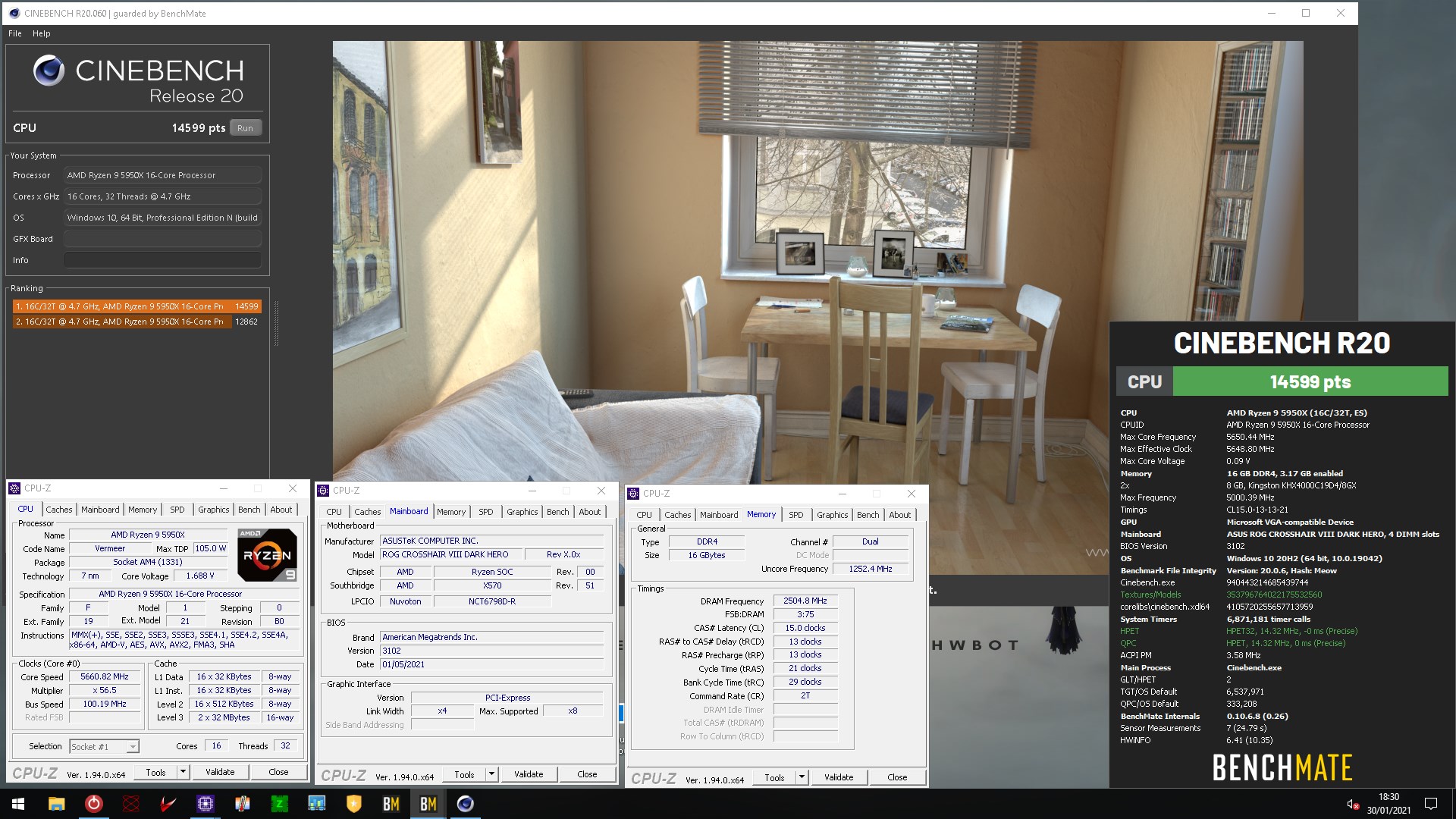Open the Help menu

click(41, 33)
